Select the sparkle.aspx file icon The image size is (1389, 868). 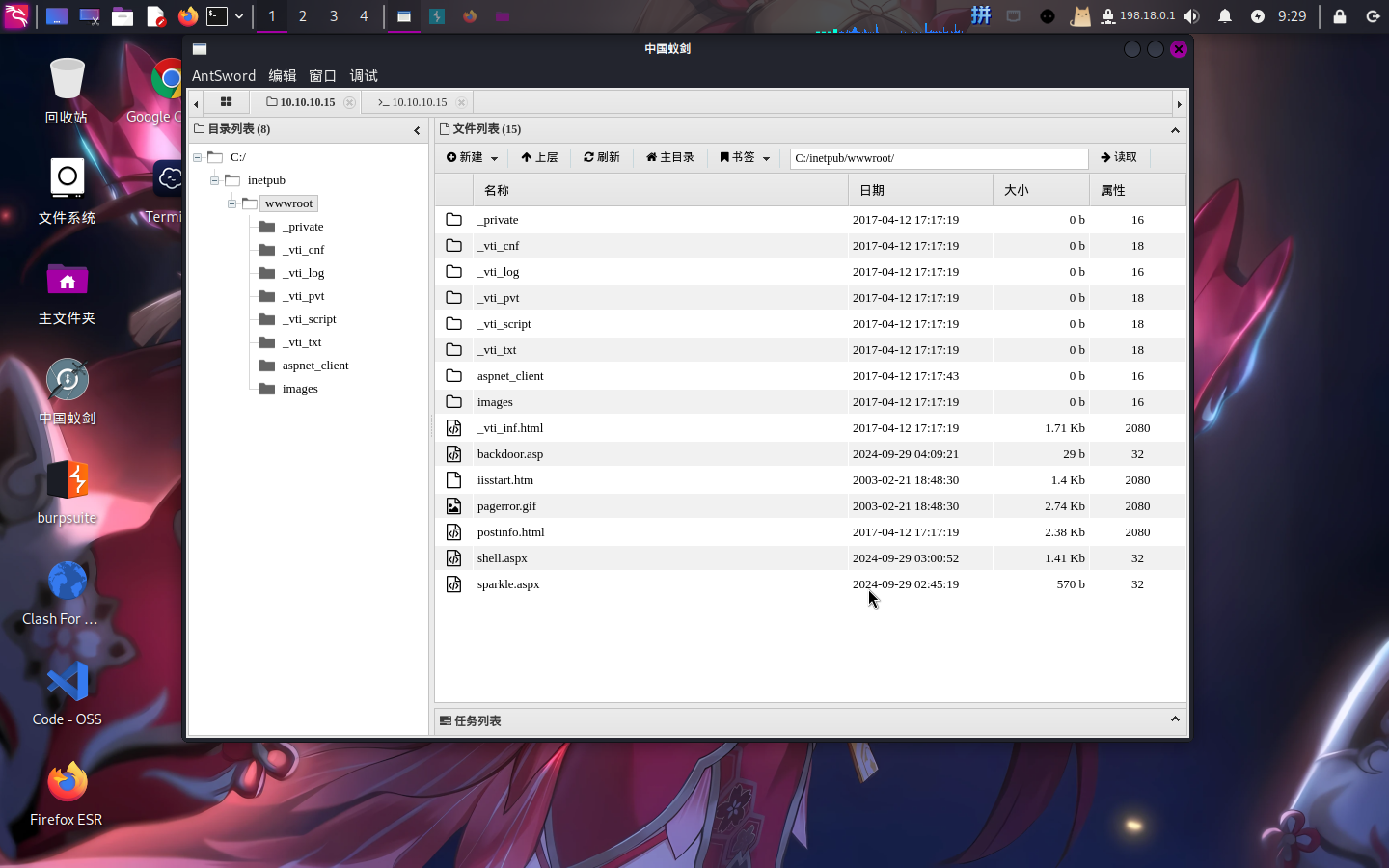(453, 584)
